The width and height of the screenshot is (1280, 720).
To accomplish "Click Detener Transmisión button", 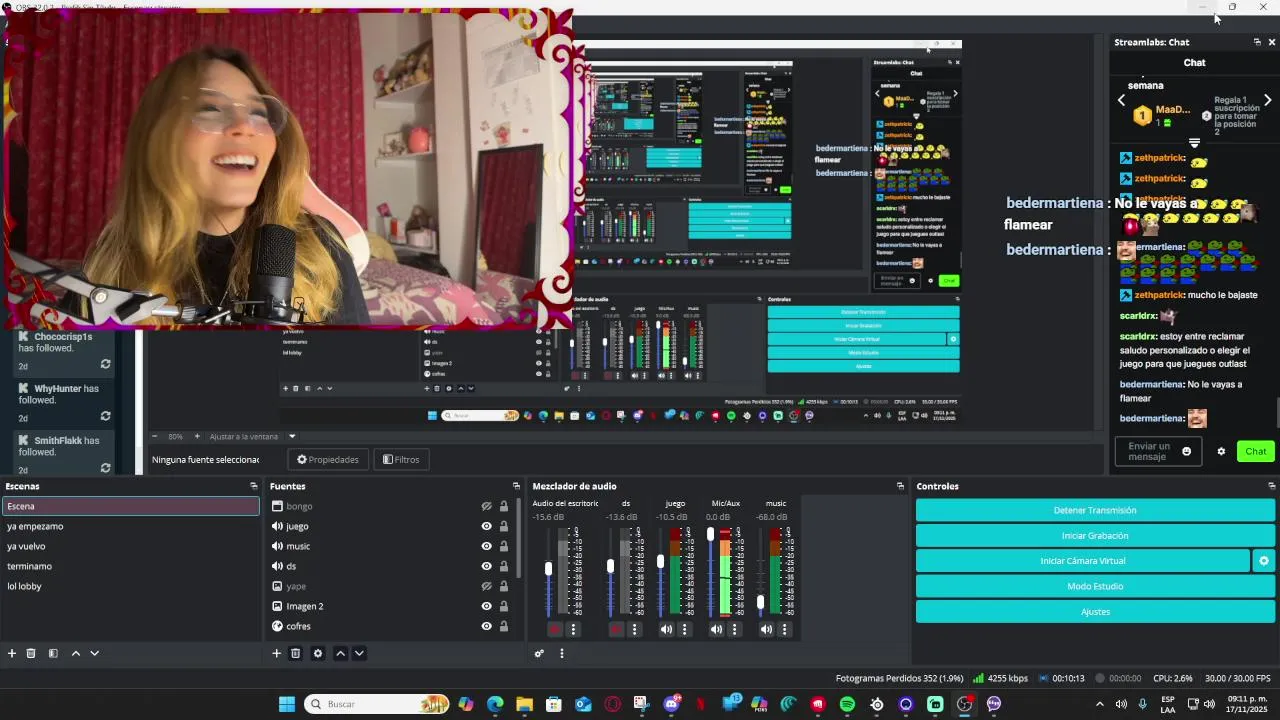I will coord(1095,510).
